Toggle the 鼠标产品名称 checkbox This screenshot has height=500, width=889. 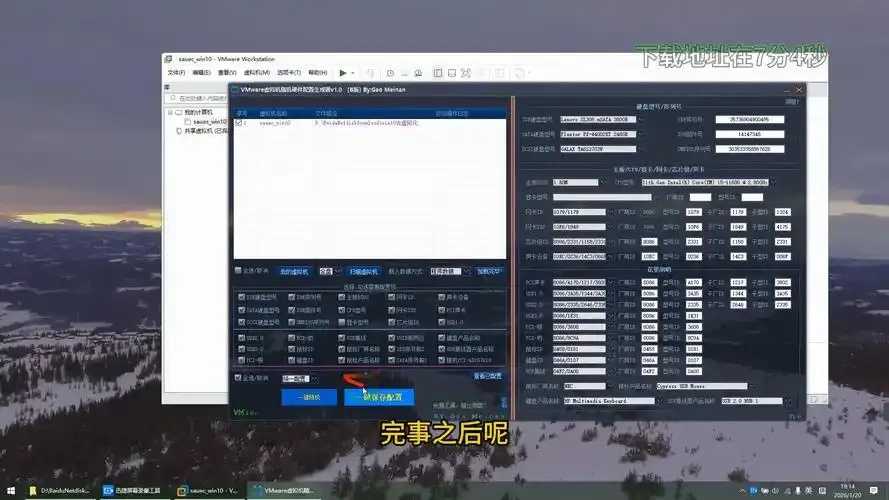pos(341,360)
